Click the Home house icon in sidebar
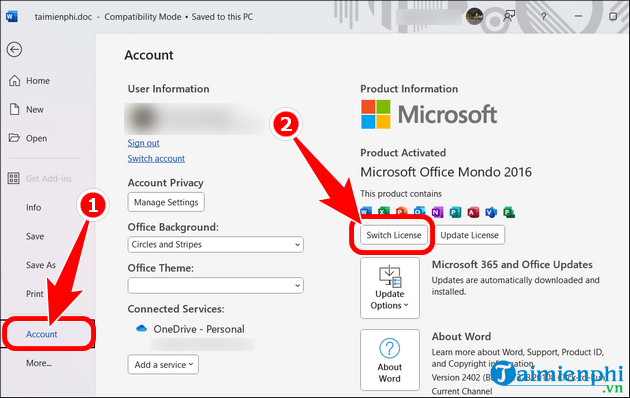Screen dimensions: 630x398 (x=14, y=80)
